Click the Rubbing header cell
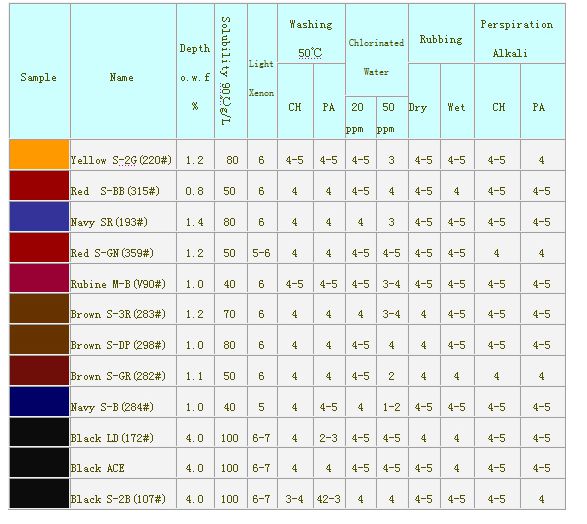The image size is (587, 524). pos(441,33)
